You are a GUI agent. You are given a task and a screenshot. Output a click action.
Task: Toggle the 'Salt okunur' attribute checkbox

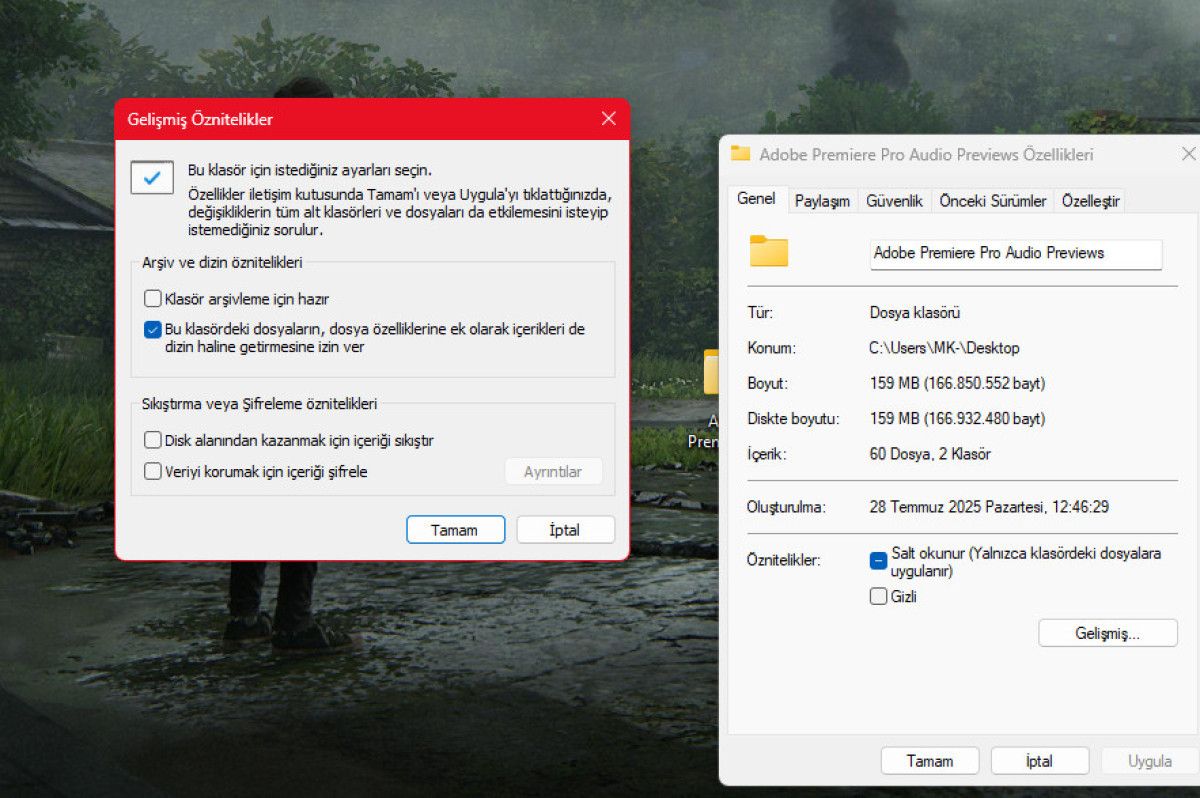[x=878, y=561]
